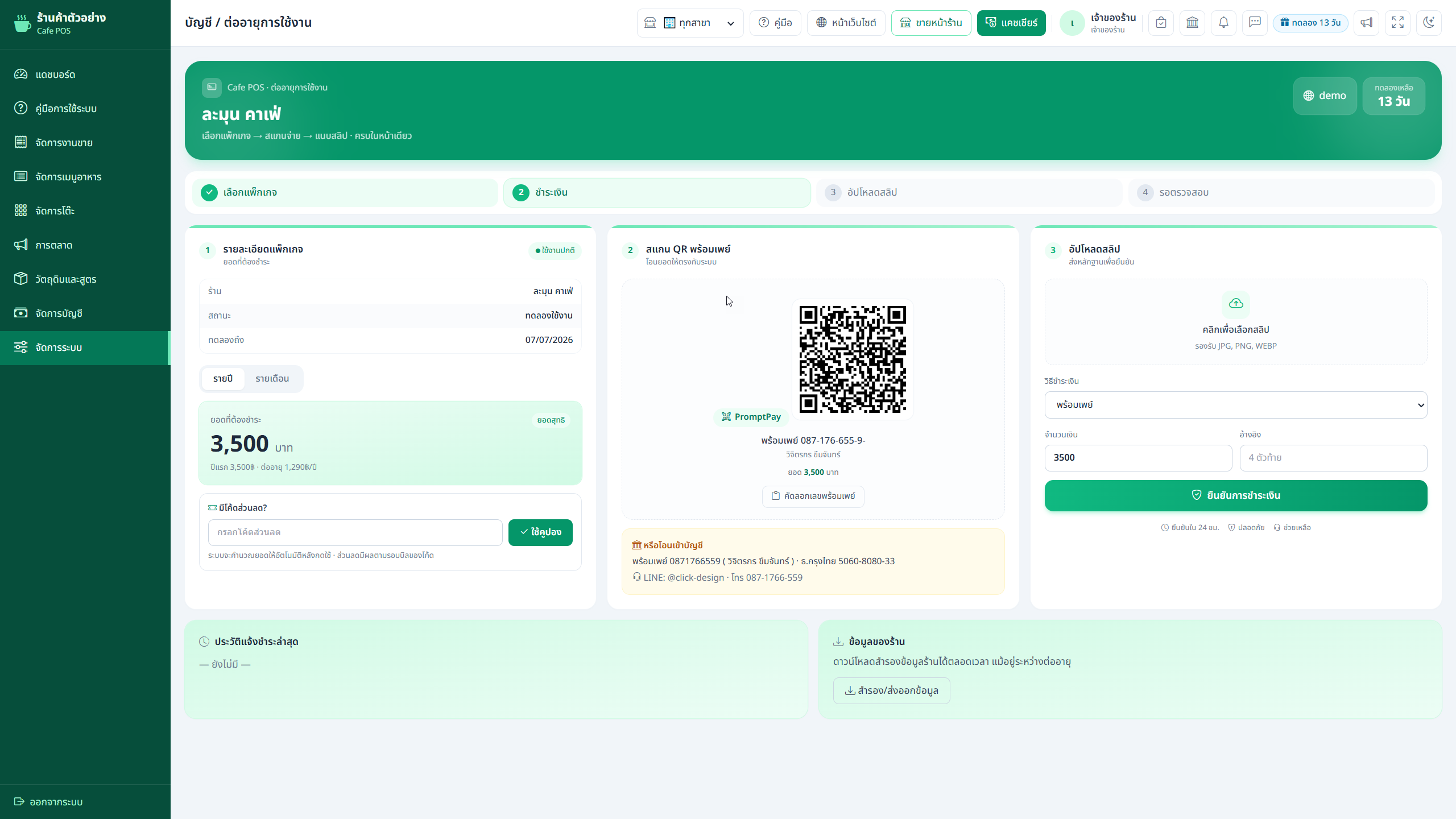Screen dimensions: 1456x819
Task: Open the วิธีชำระเงิน dropdown showing พร้อมเพย์
Action: 1236,405
